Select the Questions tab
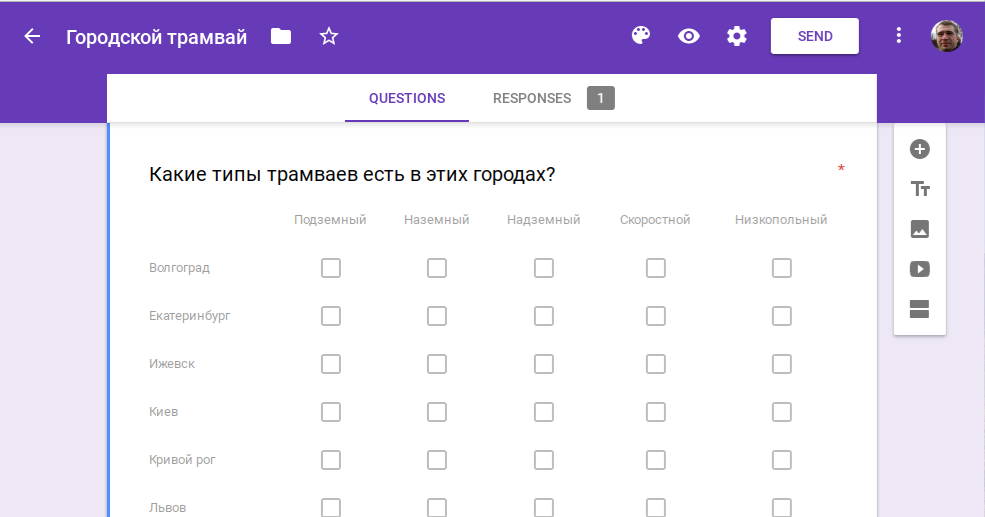The image size is (985, 517). [407, 98]
